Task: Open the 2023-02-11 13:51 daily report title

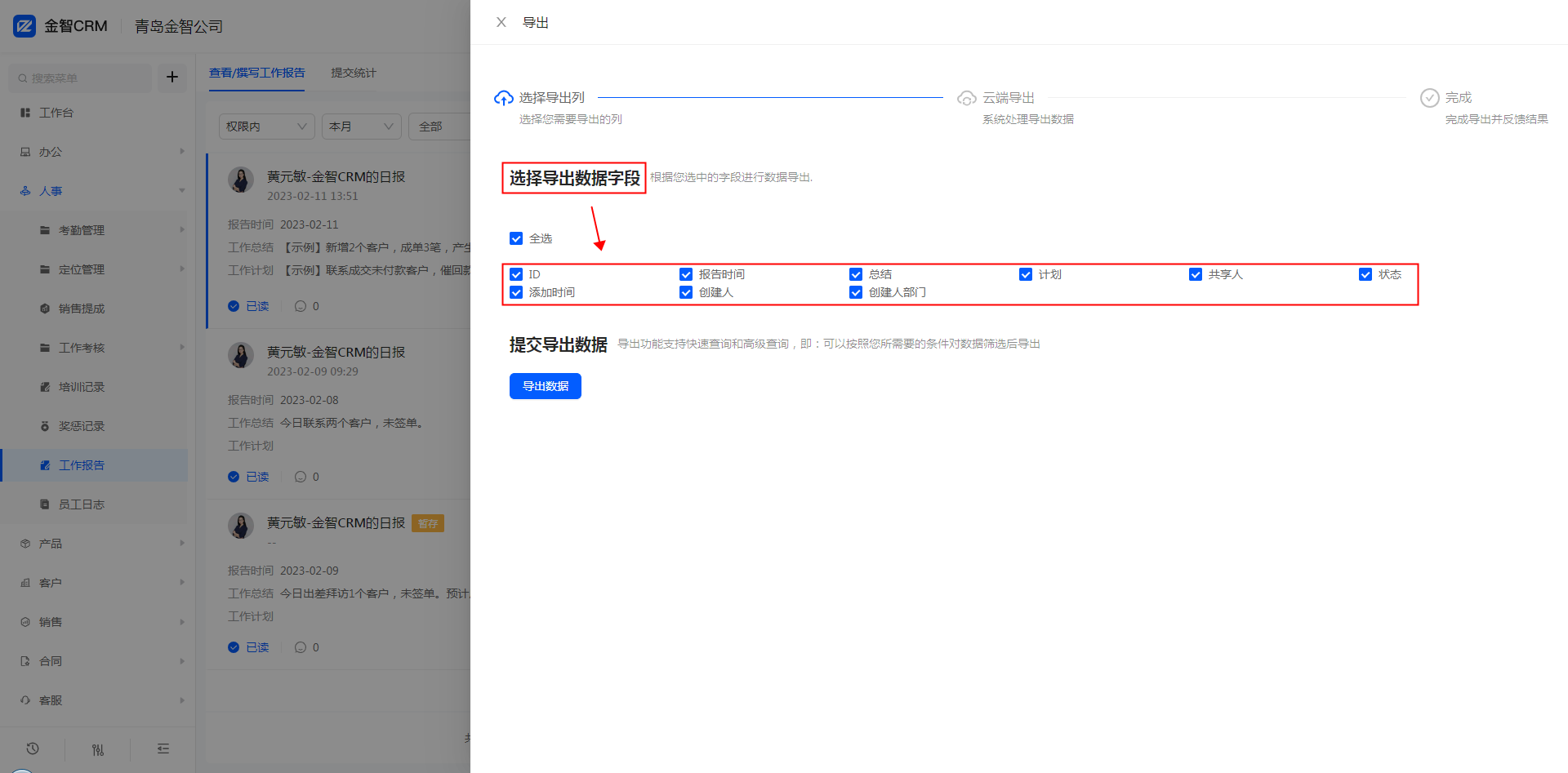Action: [x=336, y=176]
